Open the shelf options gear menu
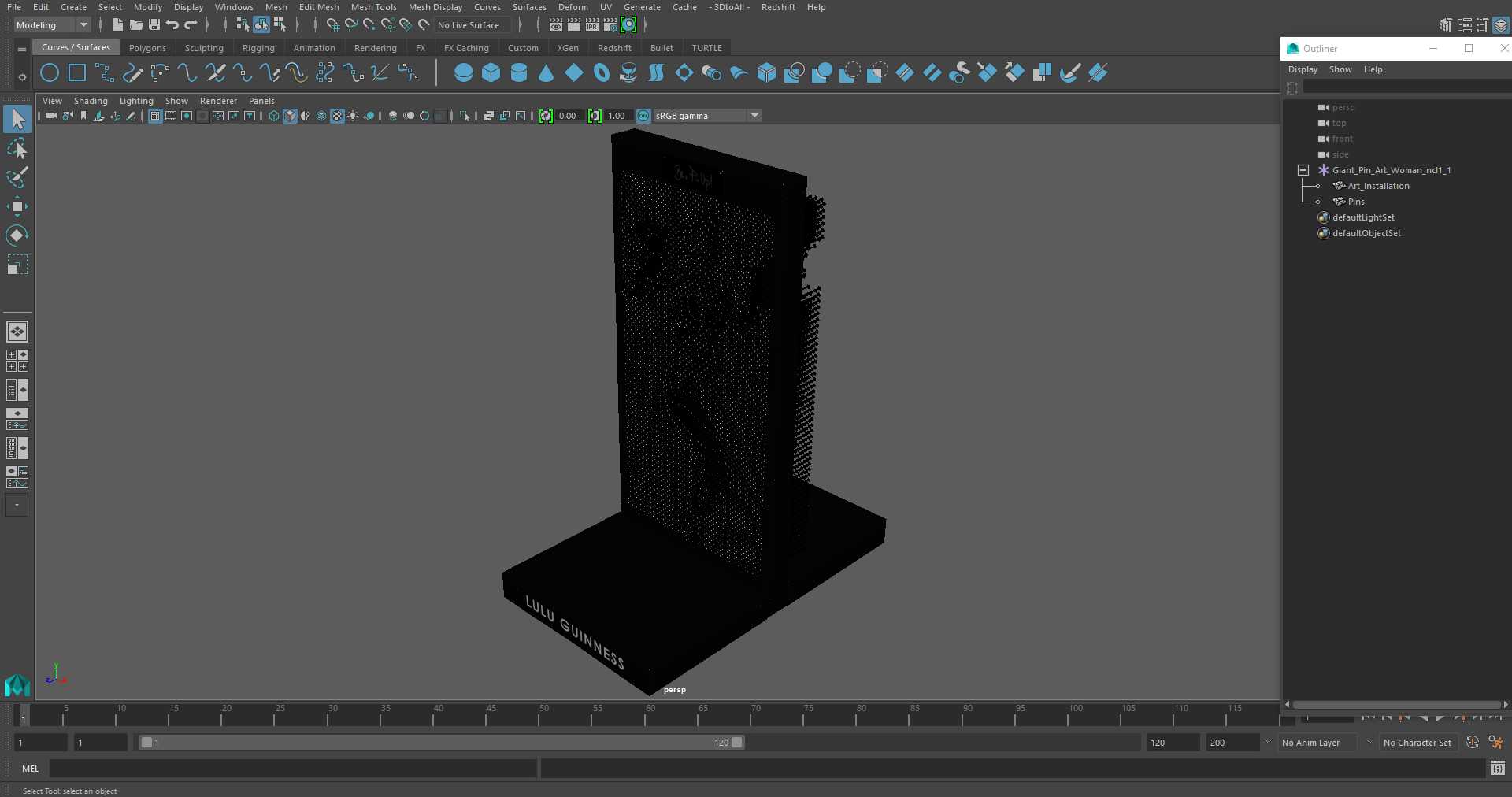The image size is (1512, 797). [22, 77]
